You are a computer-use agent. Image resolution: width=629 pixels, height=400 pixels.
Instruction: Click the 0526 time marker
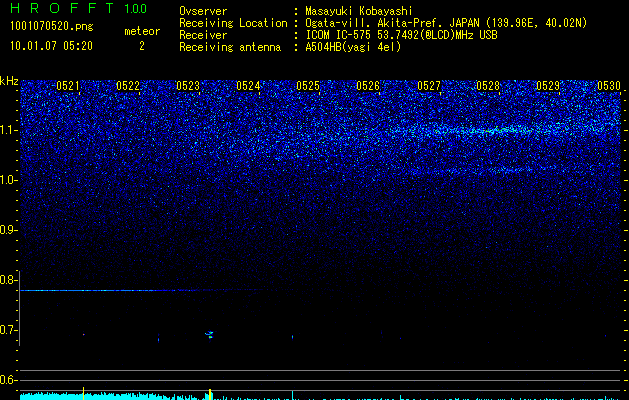(x=368, y=86)
